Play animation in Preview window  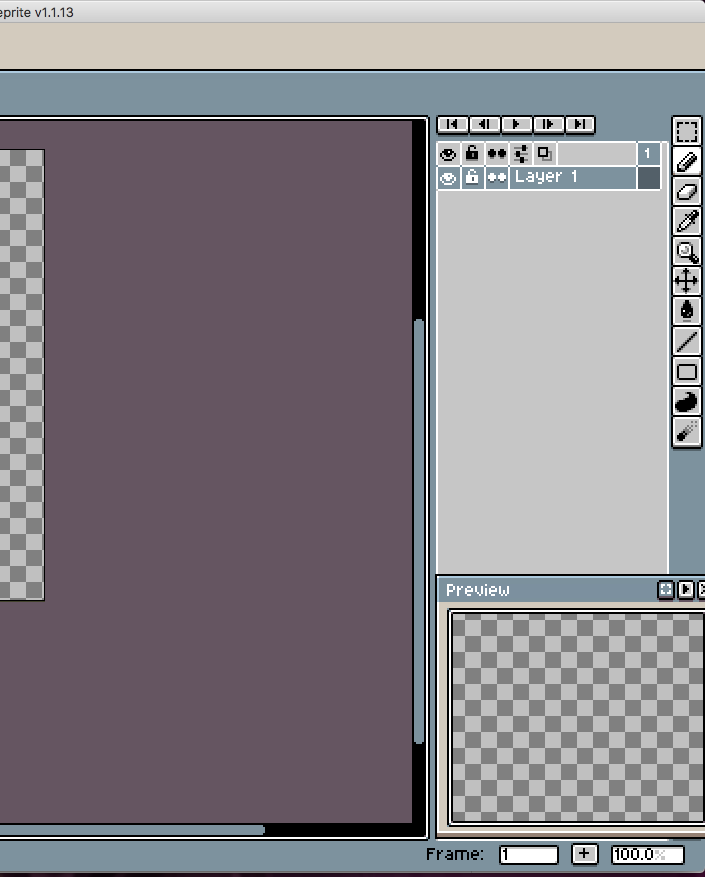click(685, 590)
